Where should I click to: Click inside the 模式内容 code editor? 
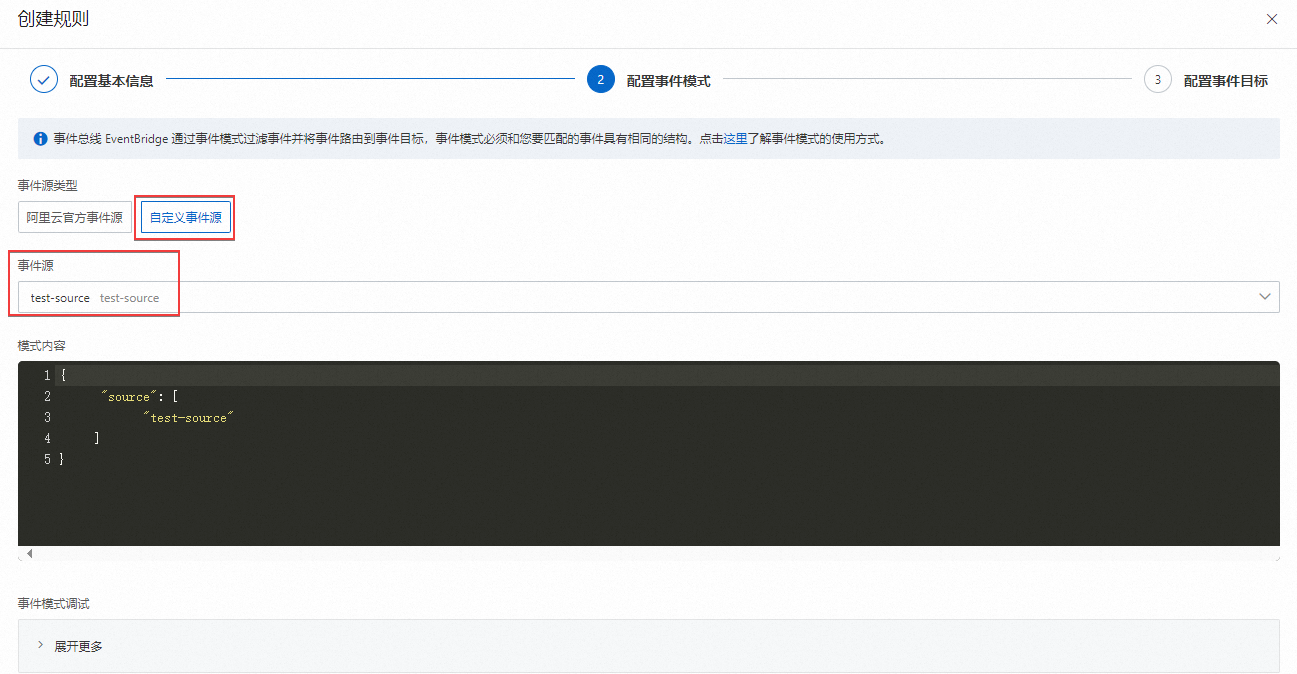pyautogui.click(x=648, y=453)
